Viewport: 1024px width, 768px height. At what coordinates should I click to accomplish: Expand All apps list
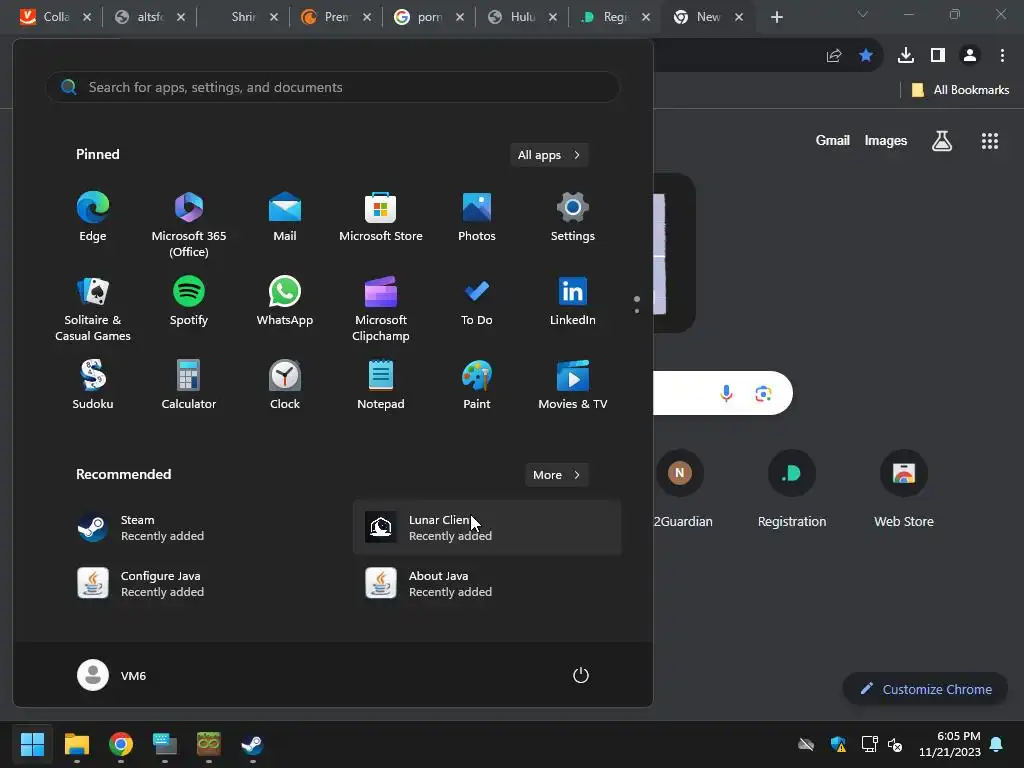coord(549,155)
